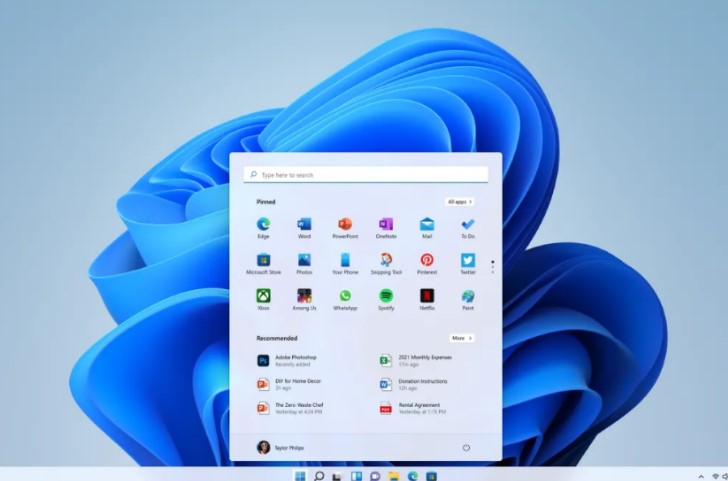Click the Windows Start button on taskbar
The height and width of the screenshot is (481, 728).
point(299,476)
